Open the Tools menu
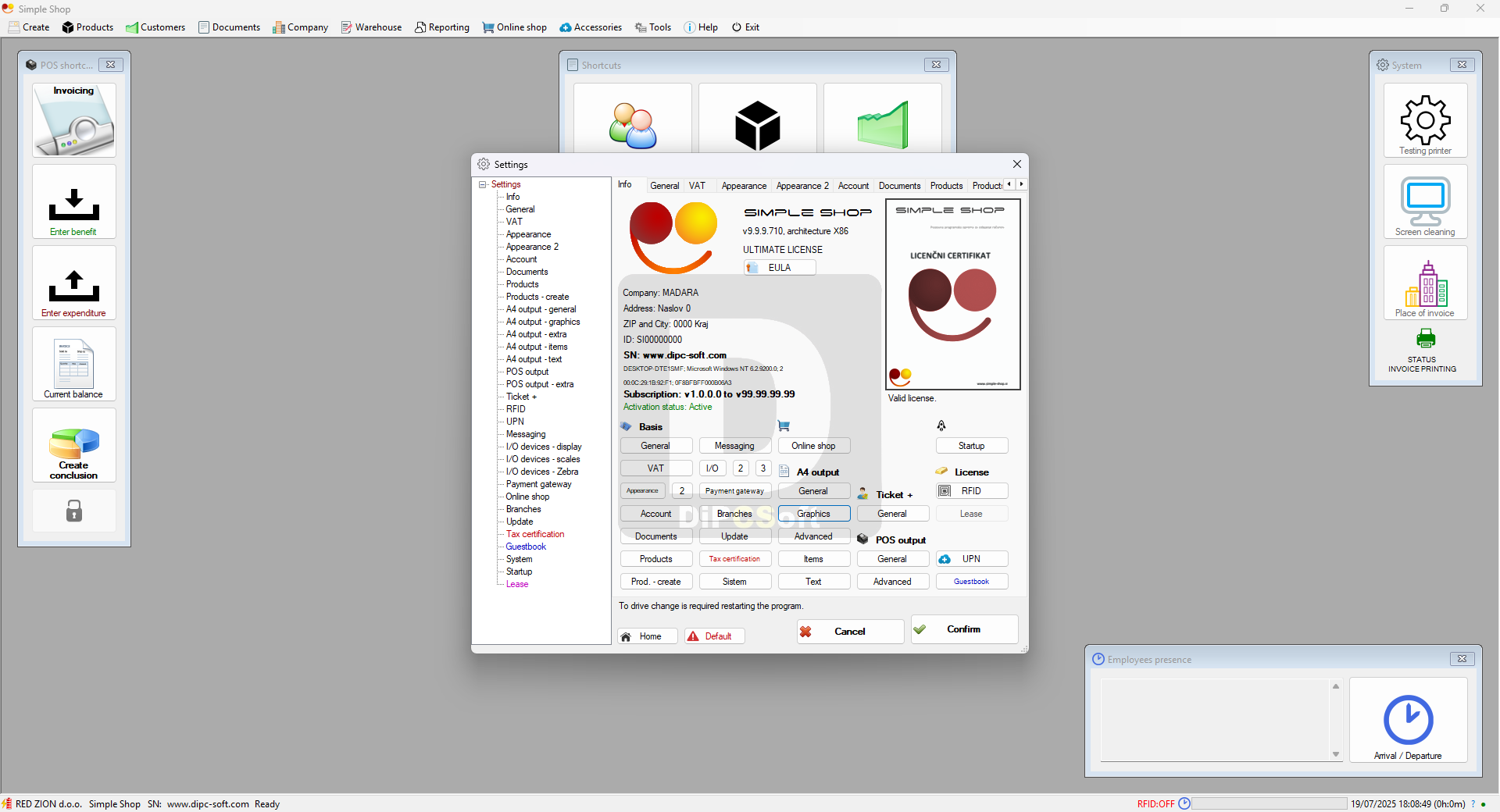1500x812 pixels. [653, 27]
